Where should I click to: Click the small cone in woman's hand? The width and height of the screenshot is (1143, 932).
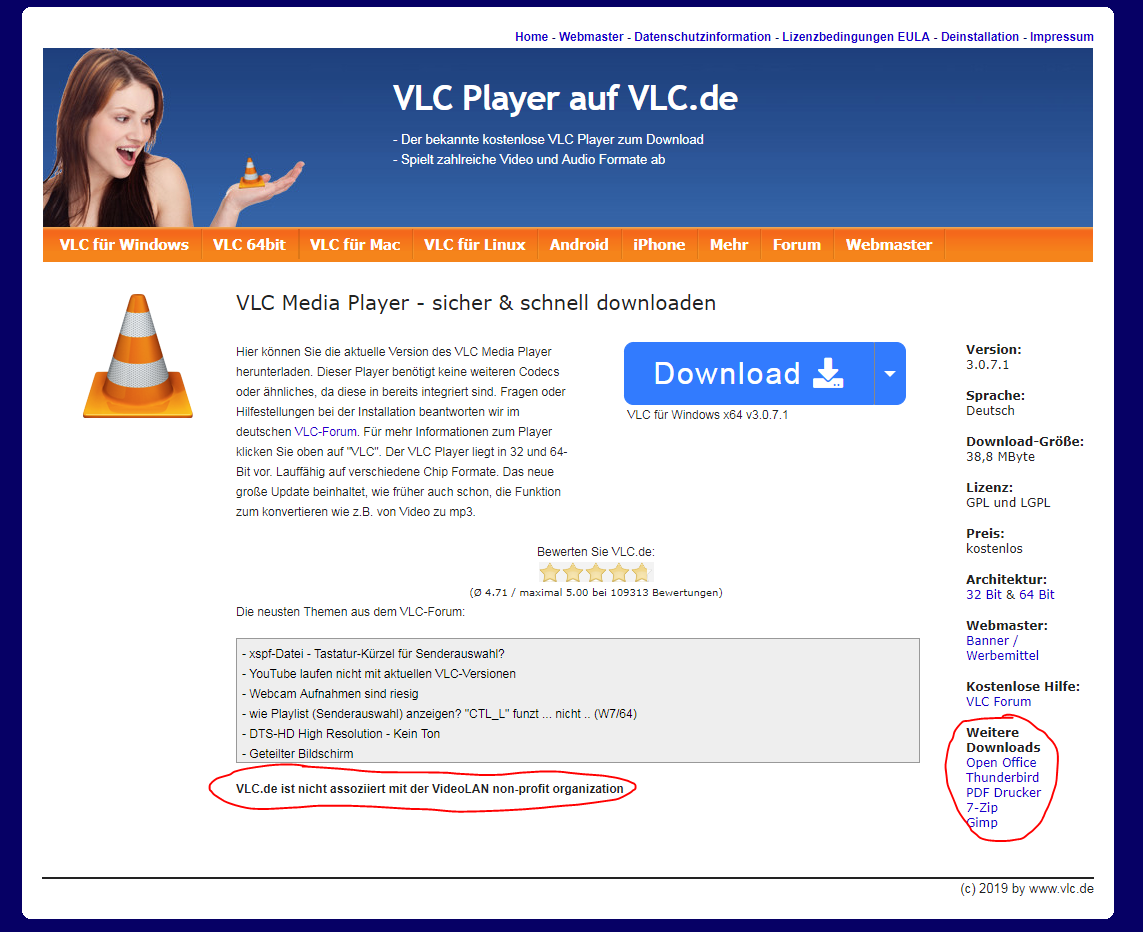pyautogui.click(x=251, y=173)
